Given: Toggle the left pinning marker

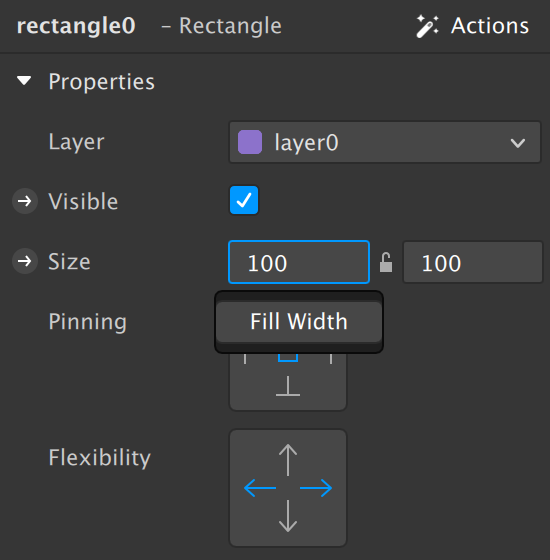Looking at the screenshot, I should click(245, 359).
